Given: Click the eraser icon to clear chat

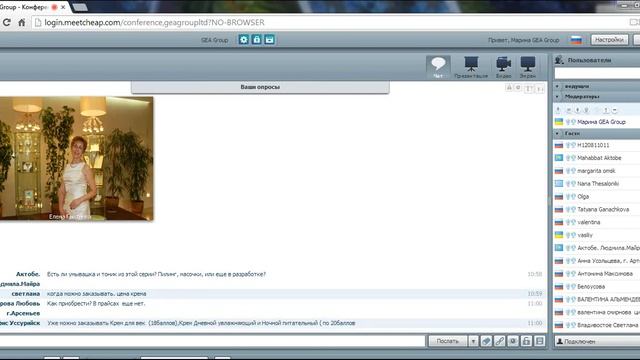Looking at the screenshot, I should pos(486,341).
